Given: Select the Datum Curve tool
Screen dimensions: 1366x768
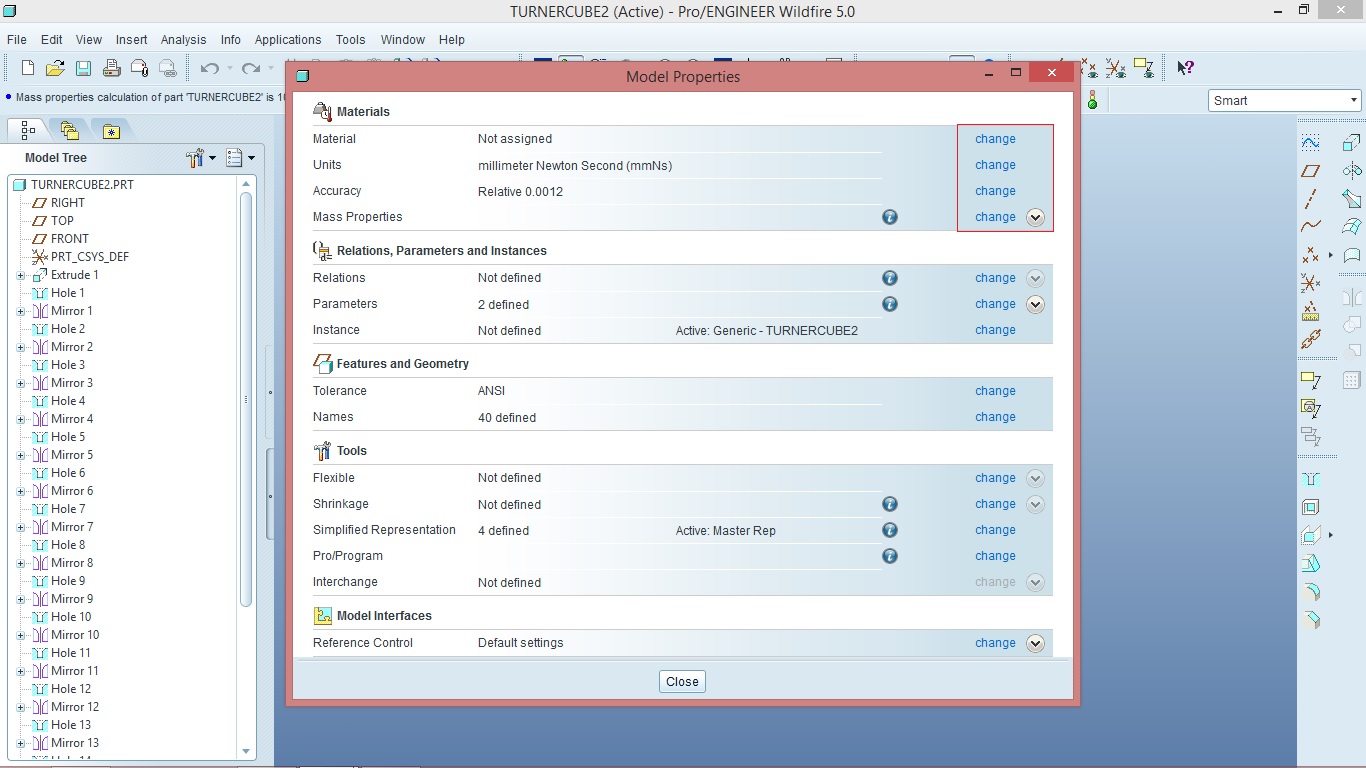Looking at the screenshot, I should pos(1310,226).
